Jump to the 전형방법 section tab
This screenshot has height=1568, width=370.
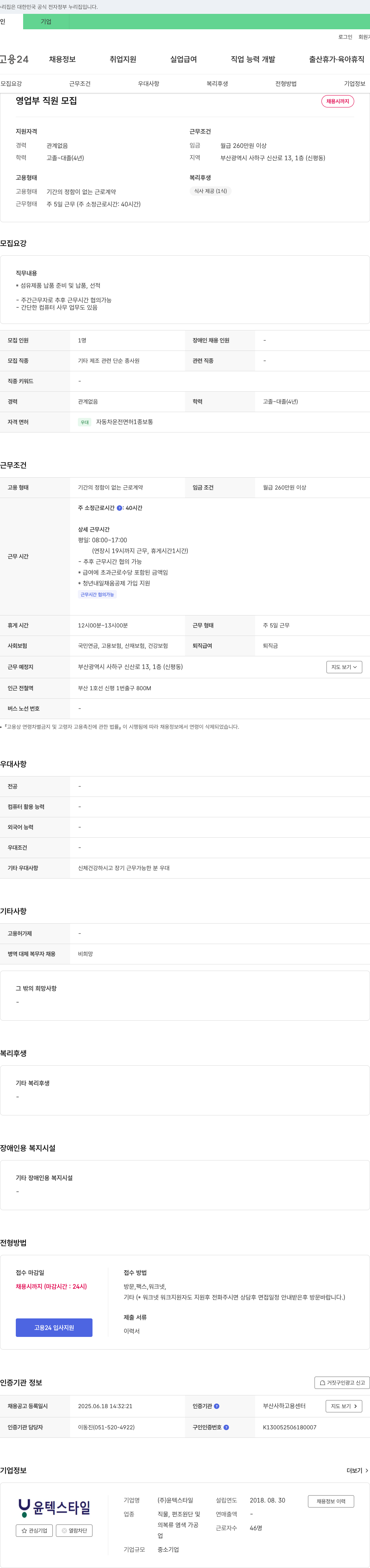click(286, 84)
